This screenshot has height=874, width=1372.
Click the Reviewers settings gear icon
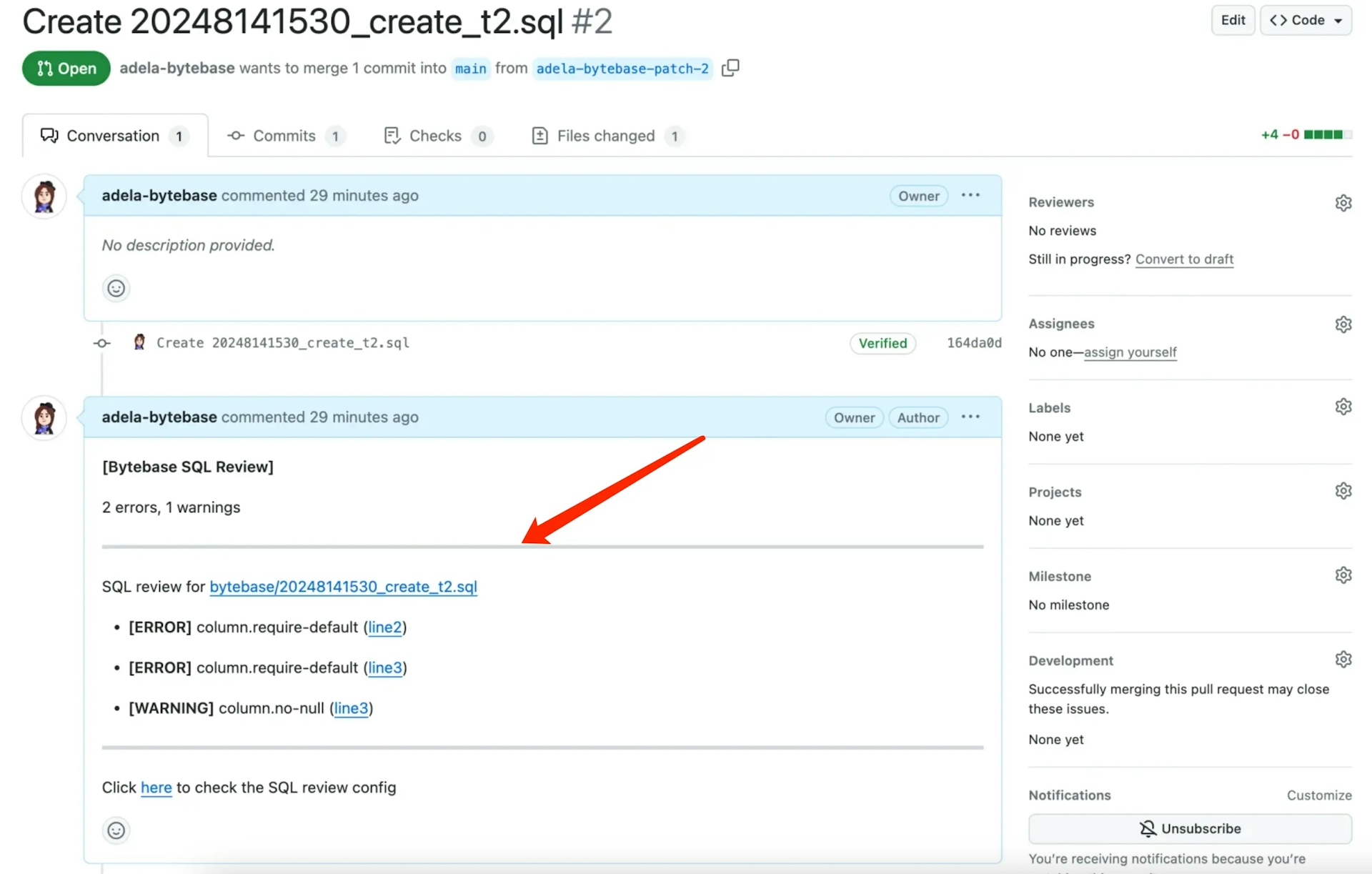1343,202
